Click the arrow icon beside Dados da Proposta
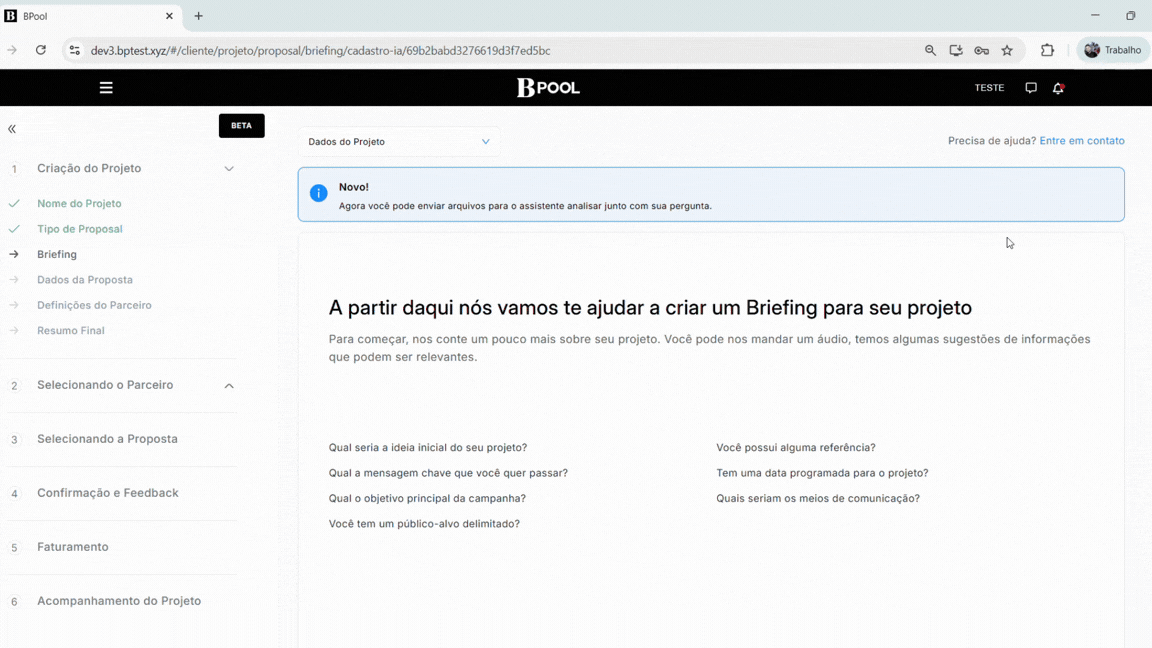 click(x=14, y=280)
